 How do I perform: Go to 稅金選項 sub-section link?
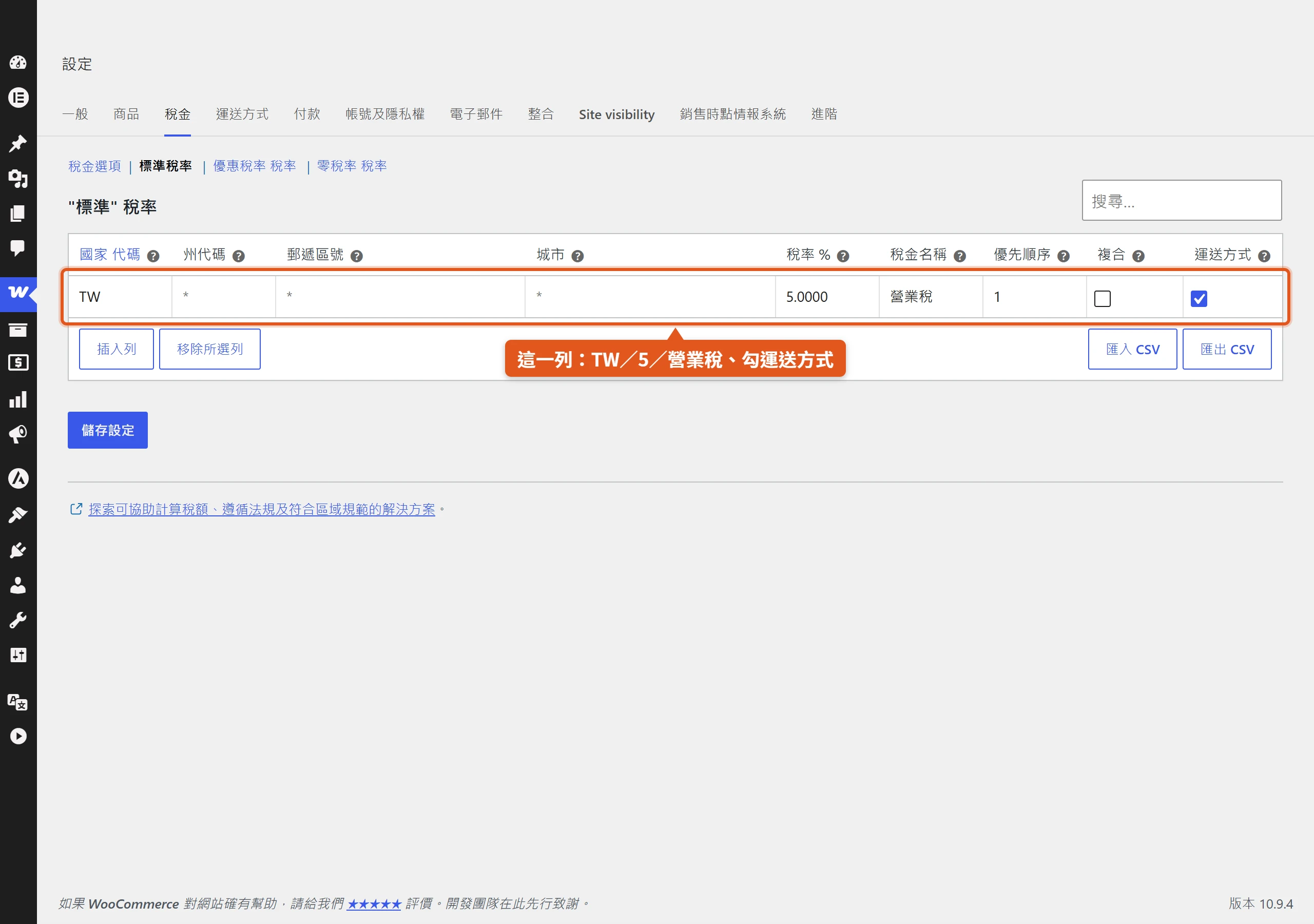(x=94, y=166)
